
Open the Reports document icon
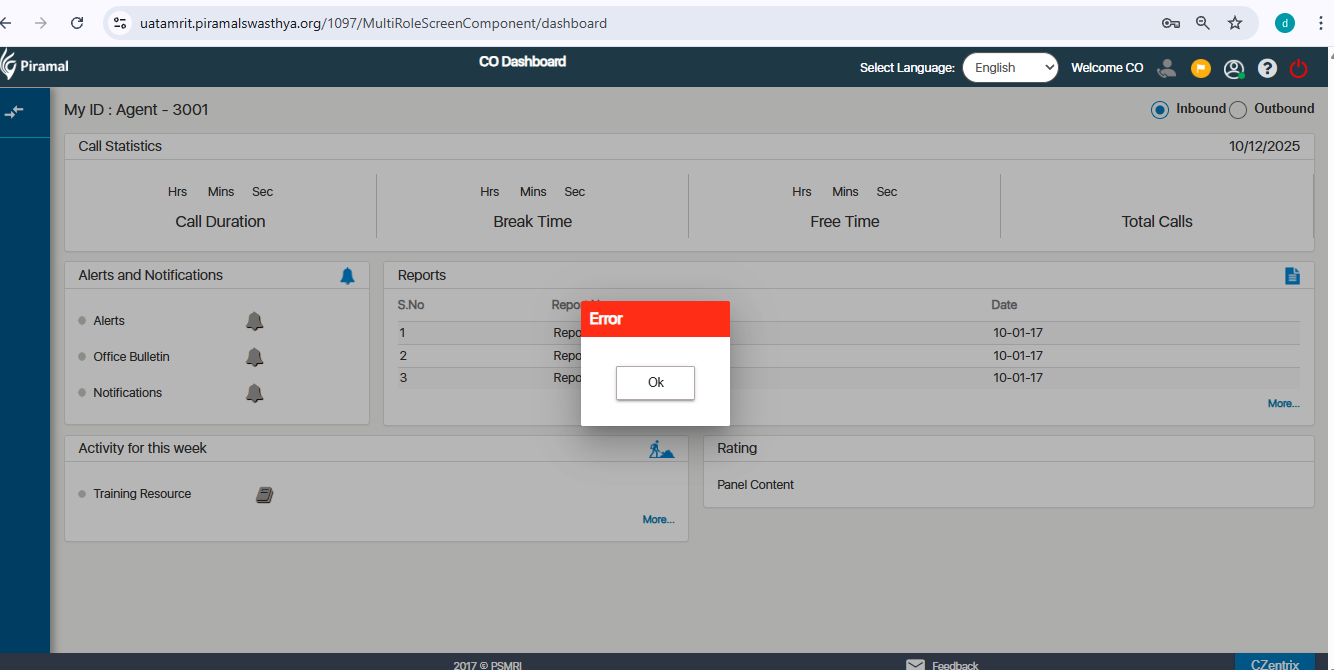(x=1292, y=276)
